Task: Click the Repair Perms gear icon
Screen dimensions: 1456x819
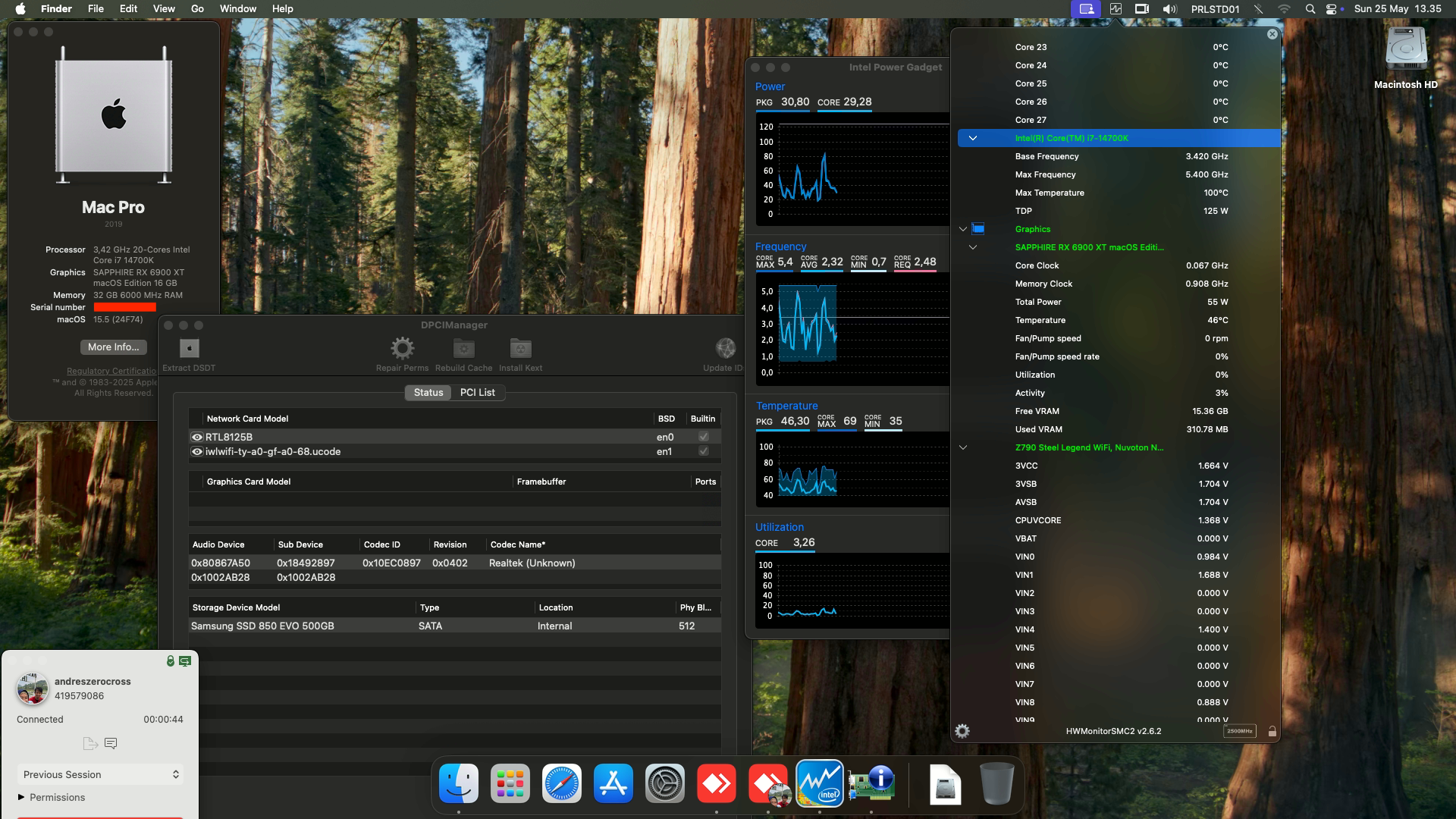Action: pyautogui.click(x=401, y=348)
